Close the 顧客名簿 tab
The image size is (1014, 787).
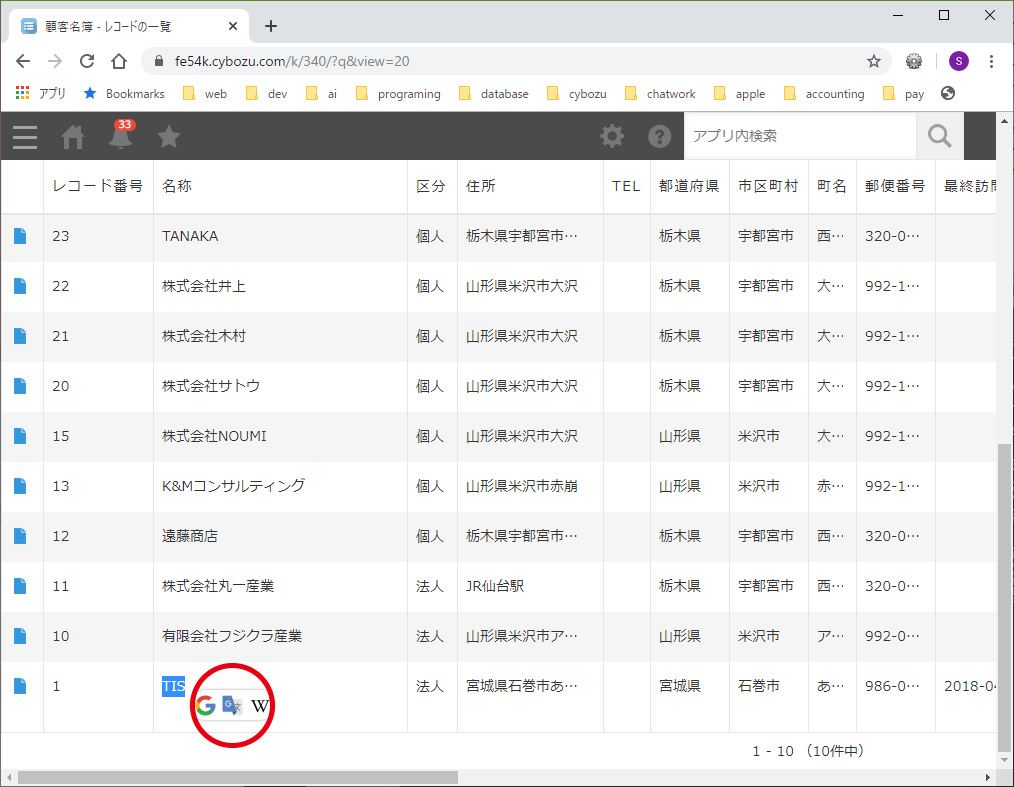click(x=233, y=27)
